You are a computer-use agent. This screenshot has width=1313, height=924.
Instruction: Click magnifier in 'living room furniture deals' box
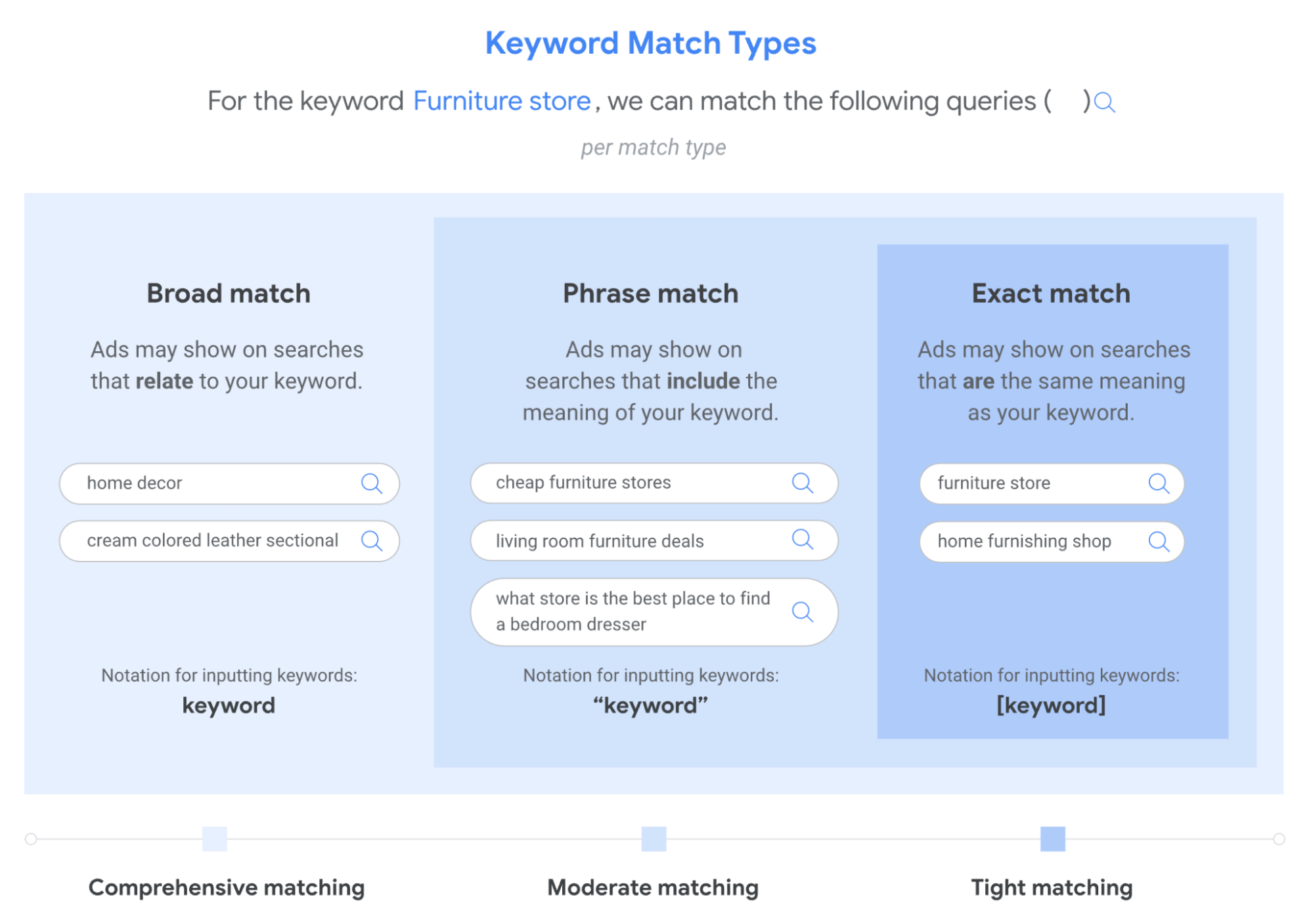click(802, 540)
